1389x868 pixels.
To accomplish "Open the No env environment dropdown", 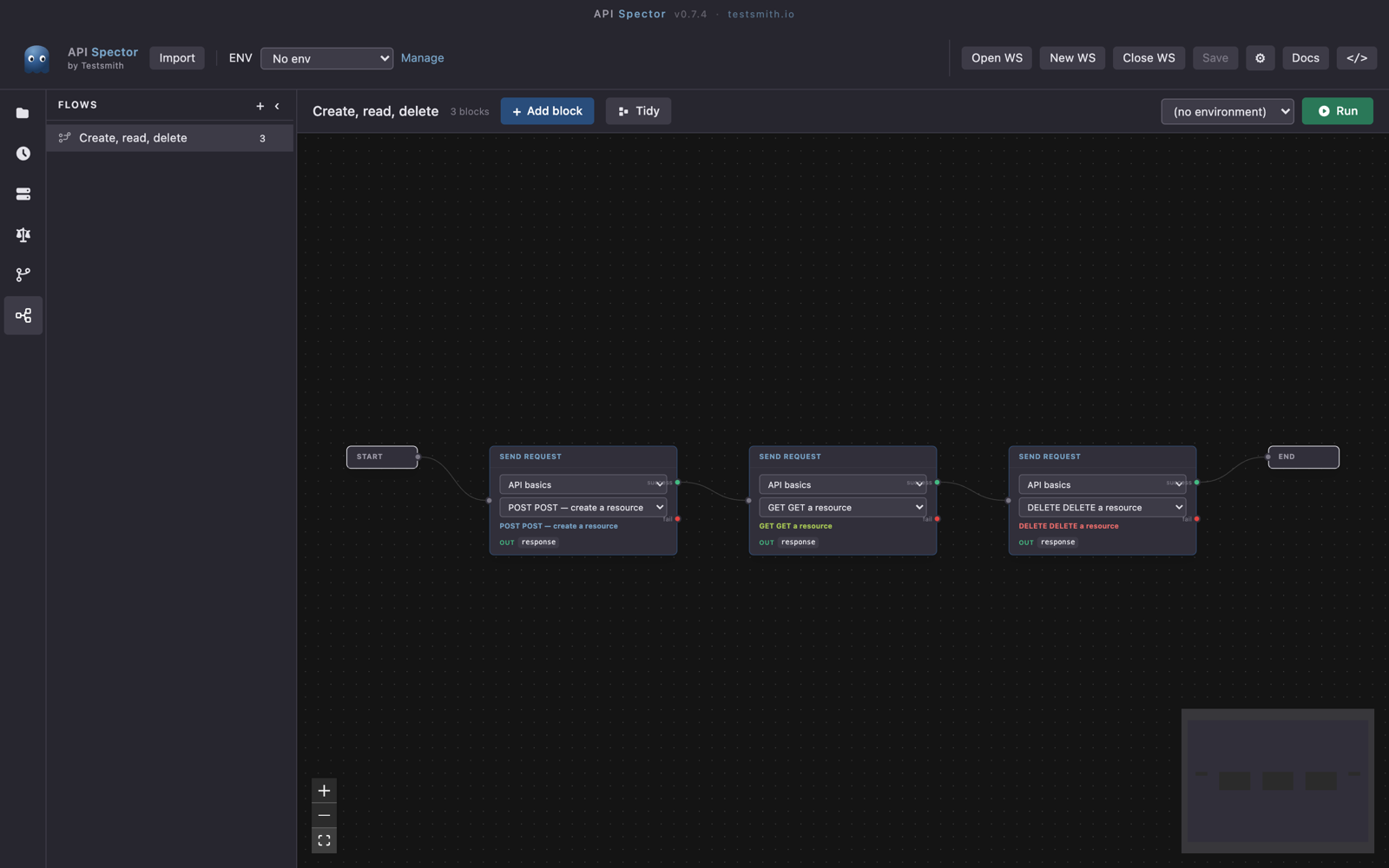I will 326,58.
